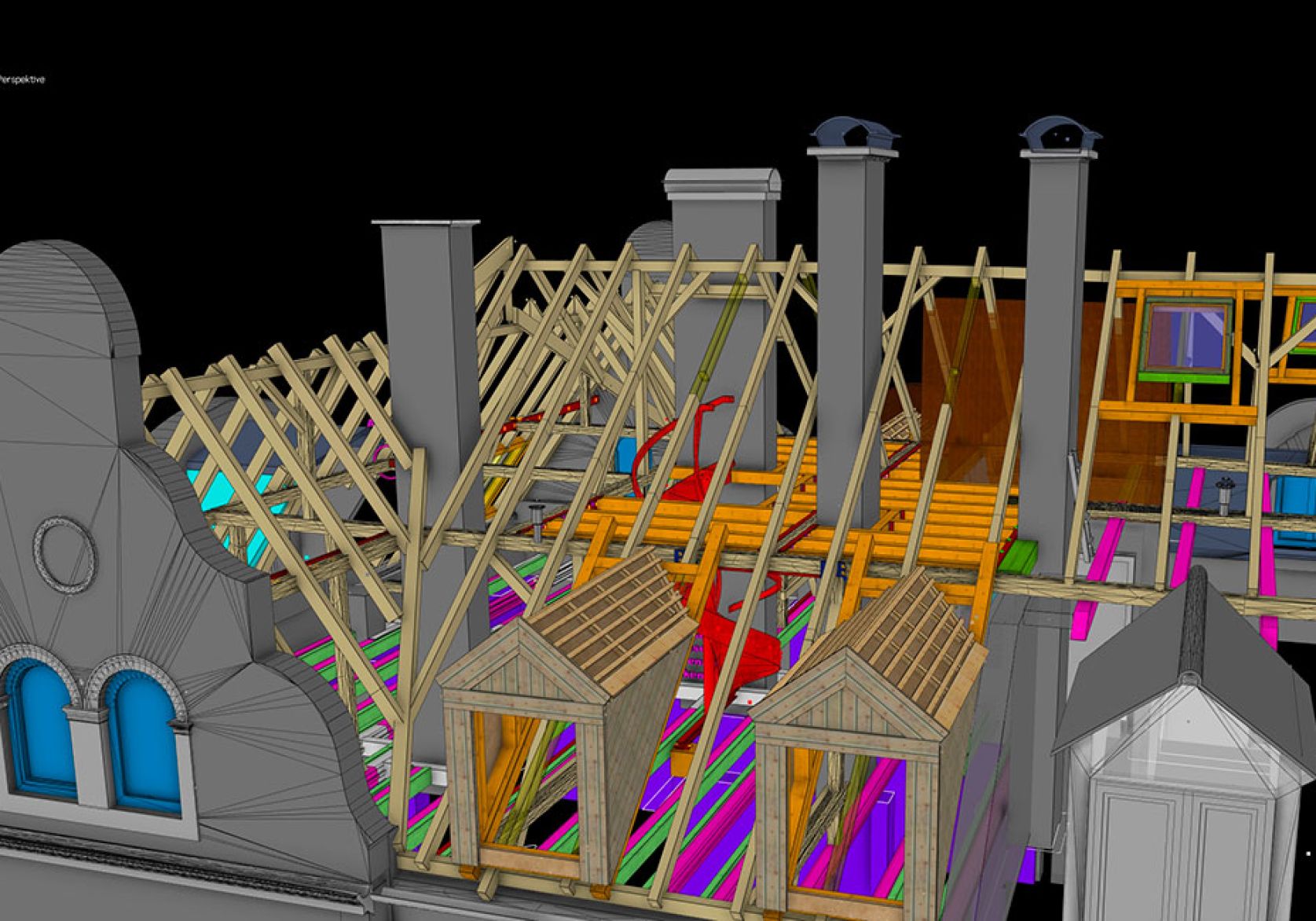The height and width of the screenshot is (921, 1316).
Task: Select the green block beside the rightmost chimney
Action: coord(1019,554)
